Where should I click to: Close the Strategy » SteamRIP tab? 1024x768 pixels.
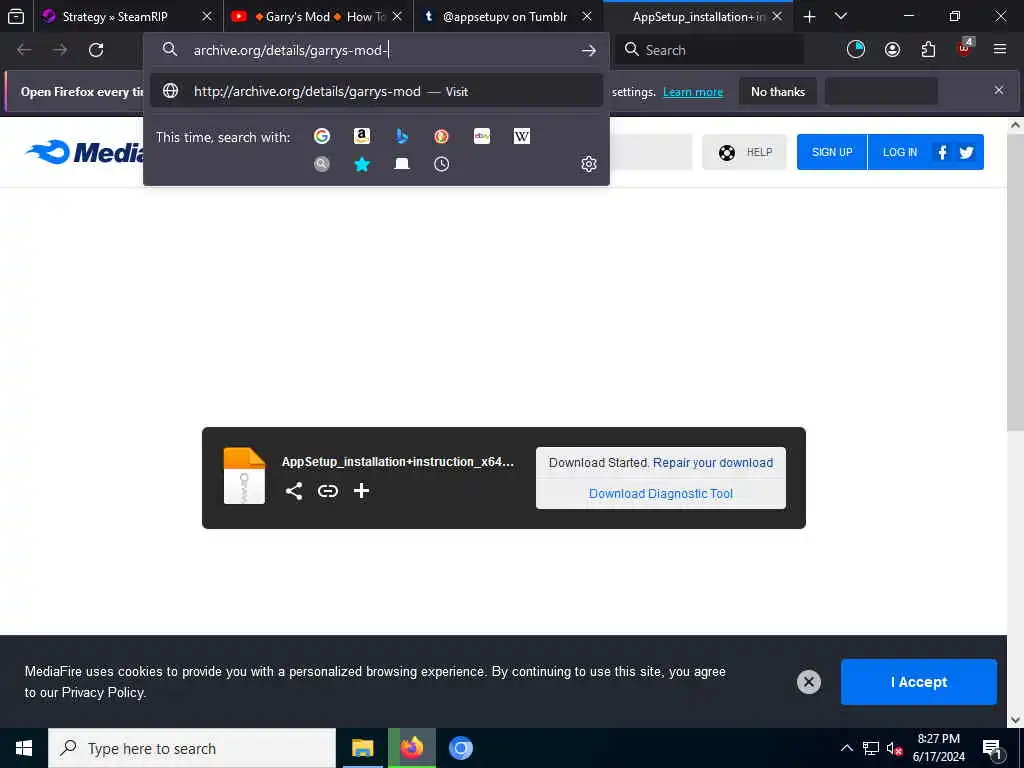(207, 16)
